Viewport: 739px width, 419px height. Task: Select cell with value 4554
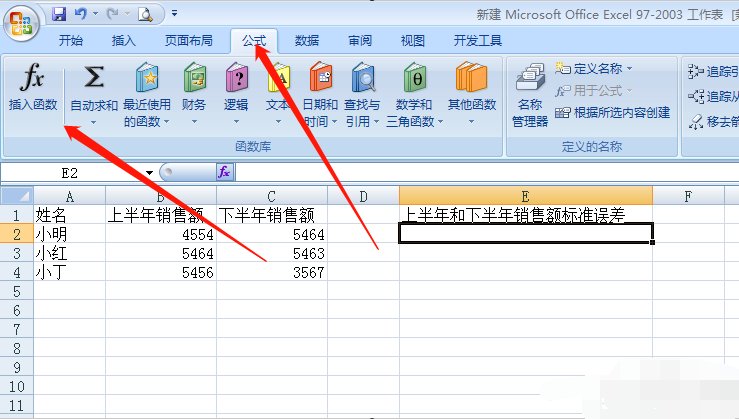161,234
